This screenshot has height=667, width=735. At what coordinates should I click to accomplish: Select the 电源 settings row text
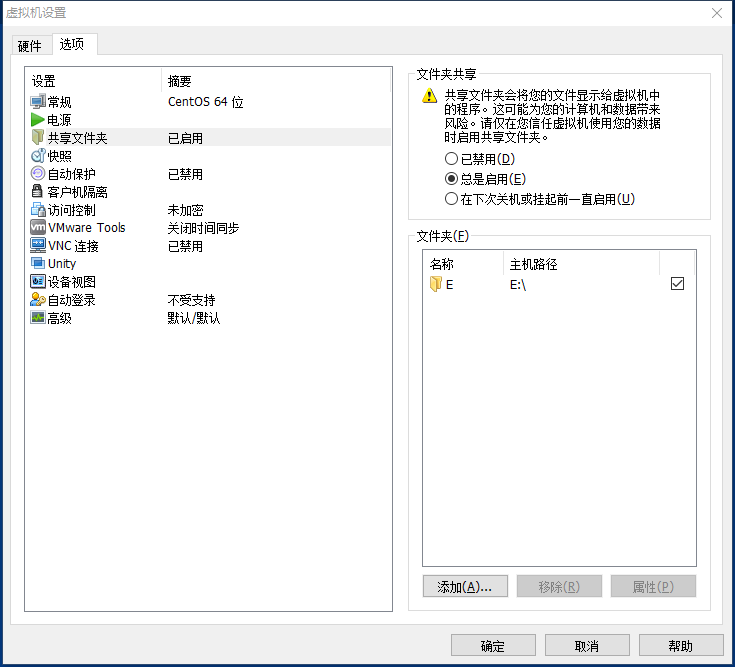click(x=60, y=120)
